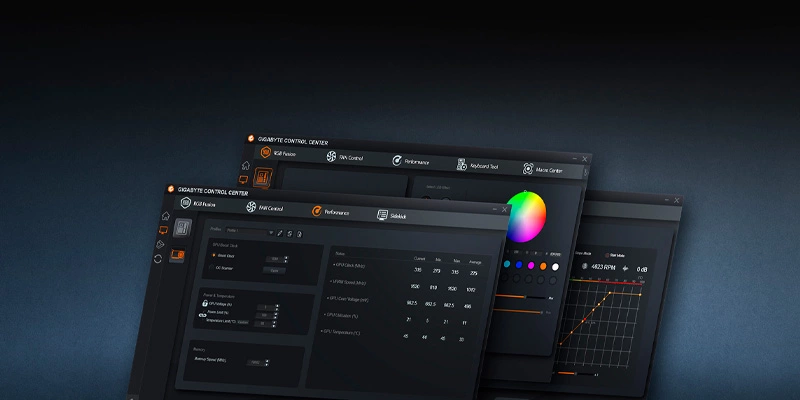This screenshot has height=400, width=800.
Task: Click the RGB Fusion hexagon icon in front window
Action: click(185, 203)
